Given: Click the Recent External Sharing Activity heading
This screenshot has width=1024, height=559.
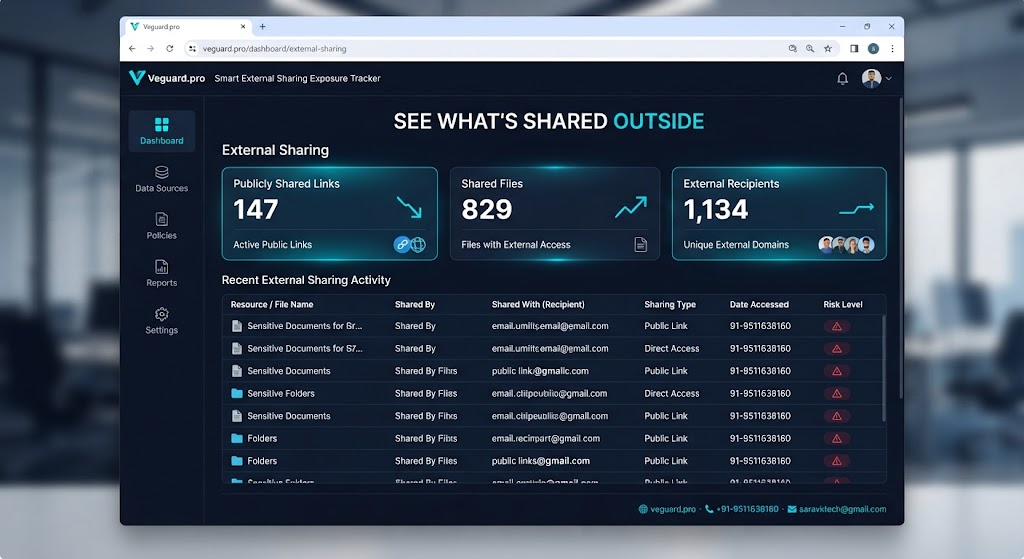Looking at the screenshot, I should (x=306, y=280).
